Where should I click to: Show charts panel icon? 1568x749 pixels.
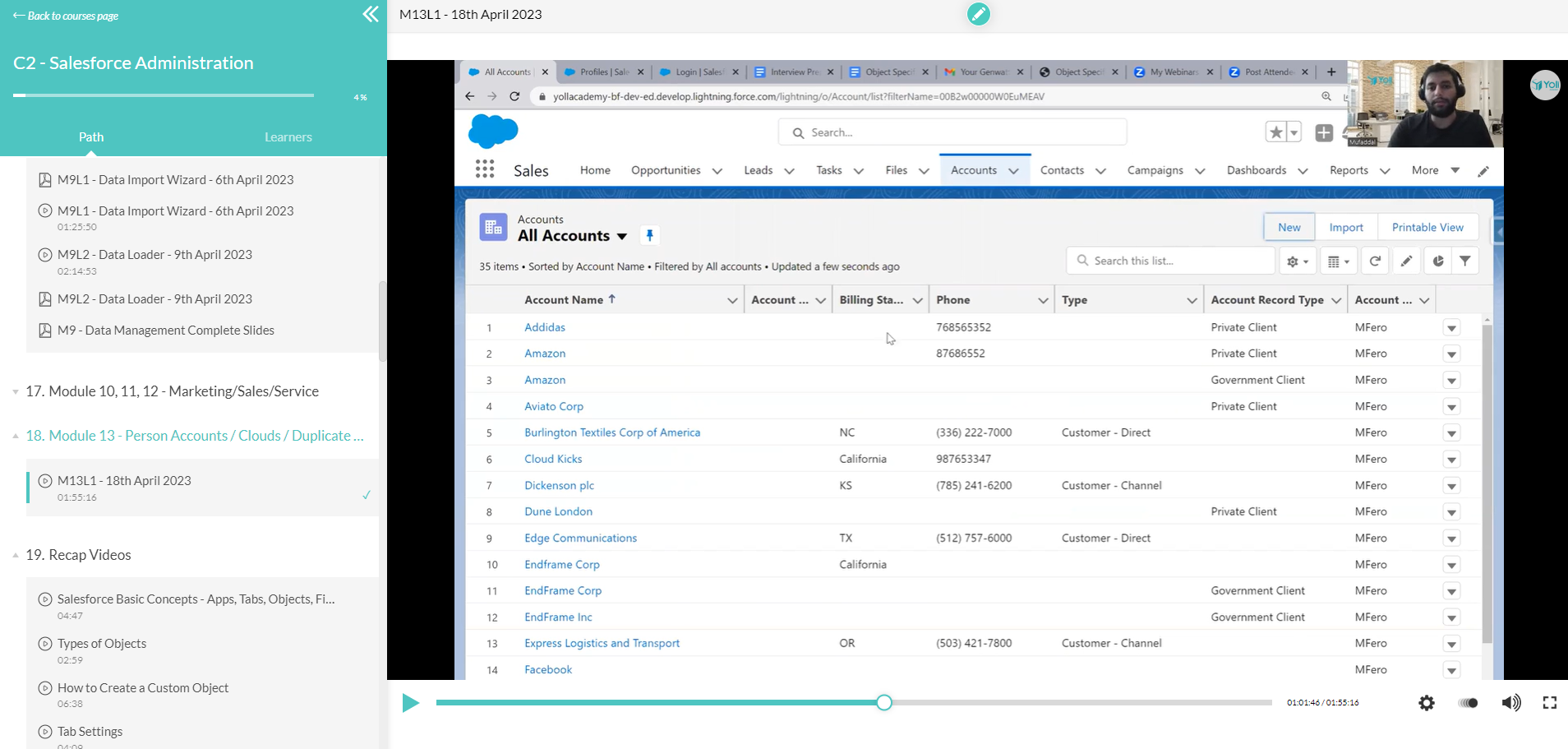coord(1438,261)
